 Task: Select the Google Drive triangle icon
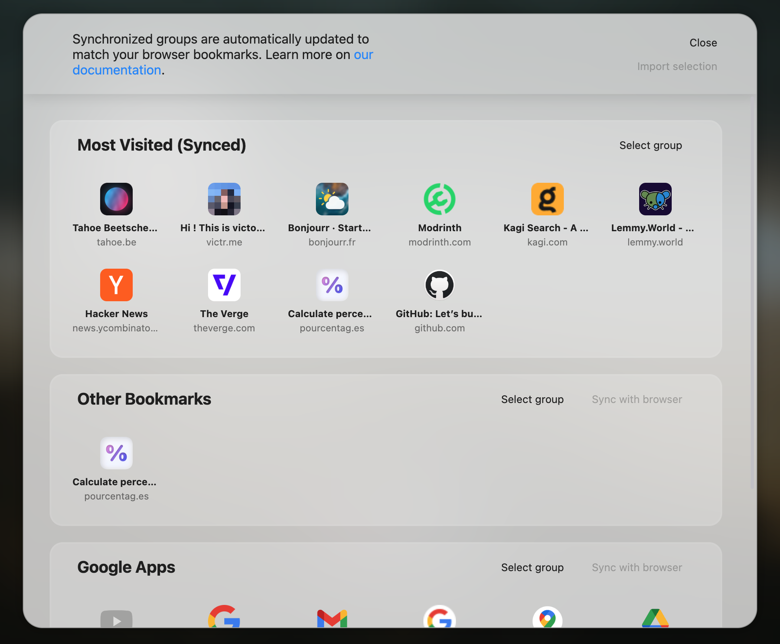[x=655, y=618]
